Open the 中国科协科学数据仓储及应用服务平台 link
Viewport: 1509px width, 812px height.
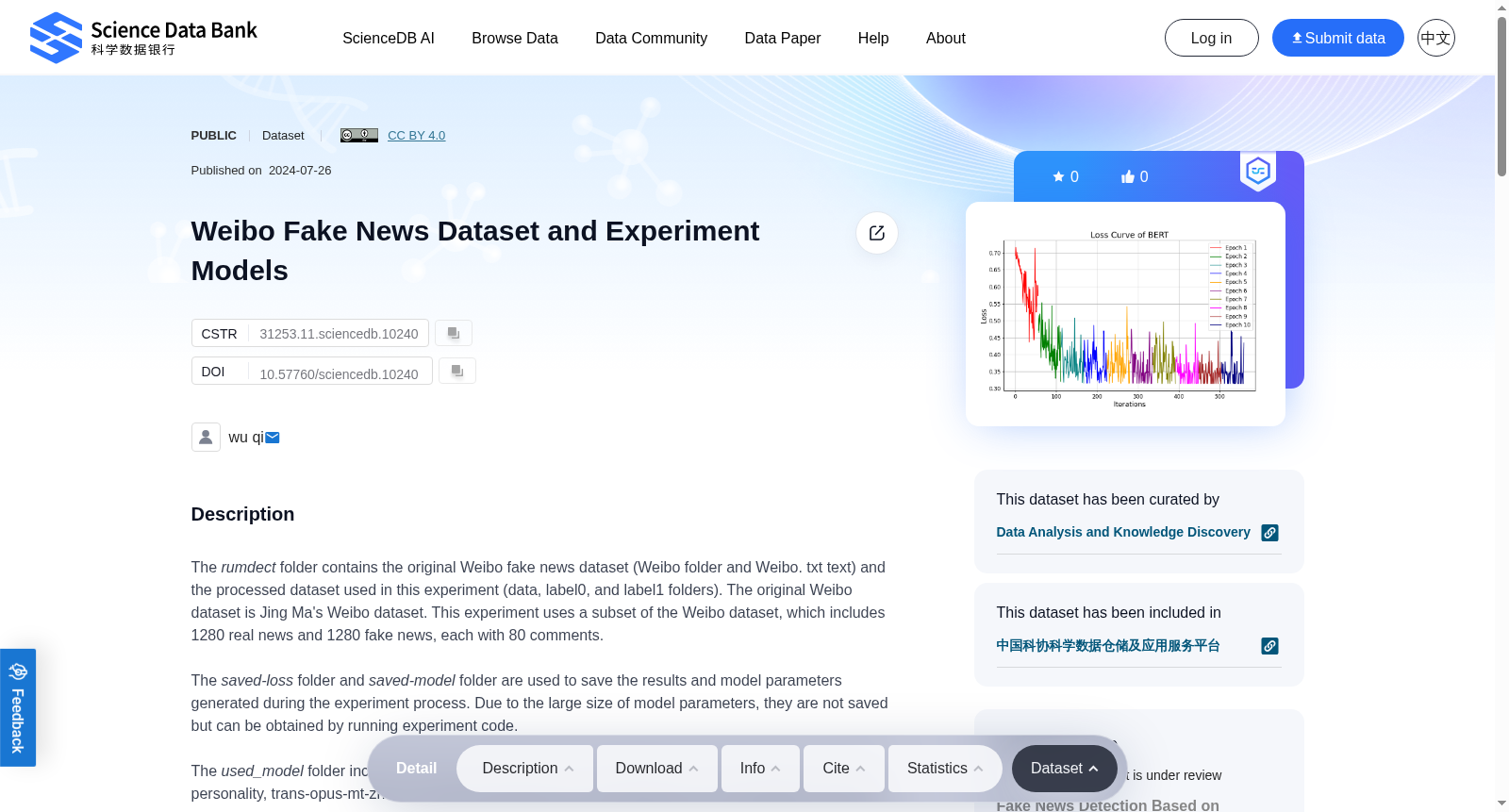coord(1108,645)
